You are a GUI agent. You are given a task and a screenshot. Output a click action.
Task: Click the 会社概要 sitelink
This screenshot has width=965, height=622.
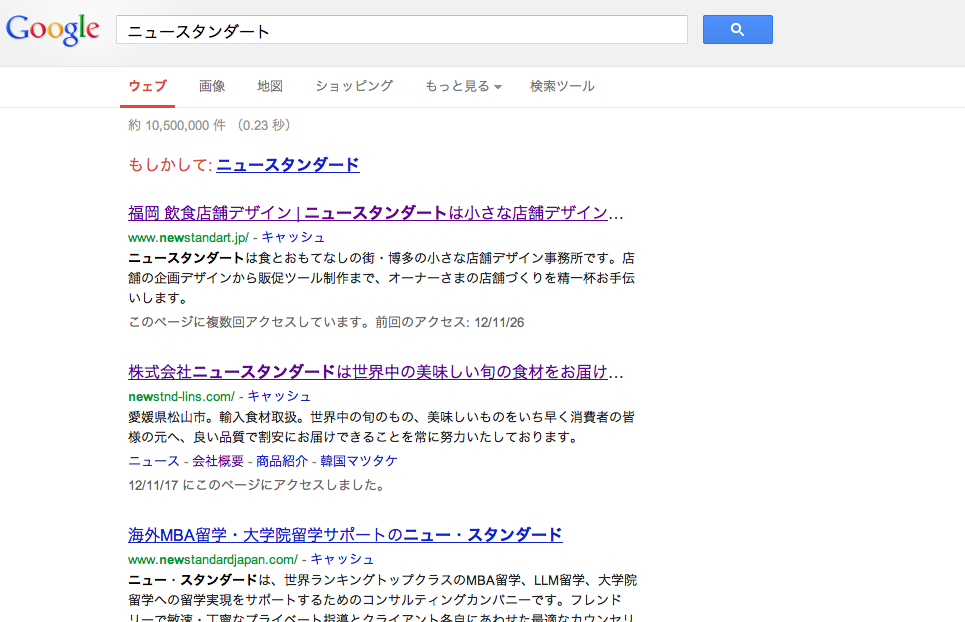(x=218, y=461)
